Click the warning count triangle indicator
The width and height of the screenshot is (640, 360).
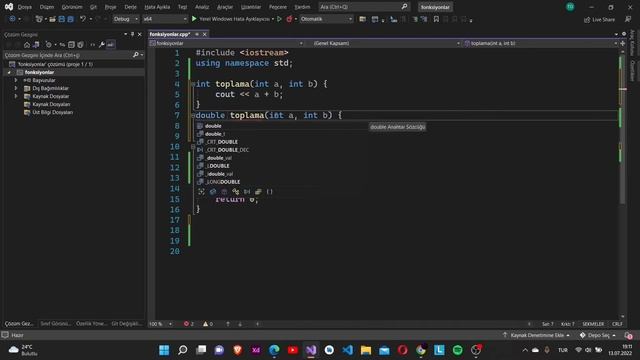pos(208,324)
